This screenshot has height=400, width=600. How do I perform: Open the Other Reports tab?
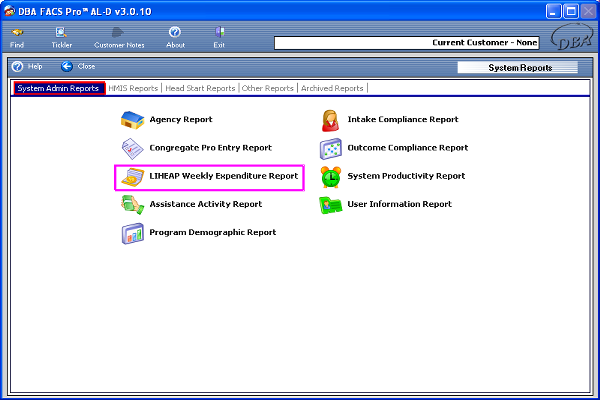pyautogui.click(x=267, y=88)
